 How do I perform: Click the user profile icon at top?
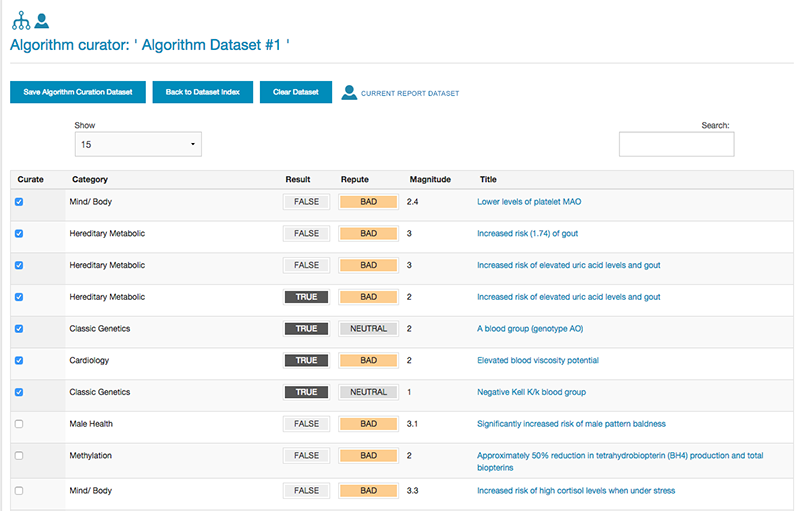[x=41, y=19]
